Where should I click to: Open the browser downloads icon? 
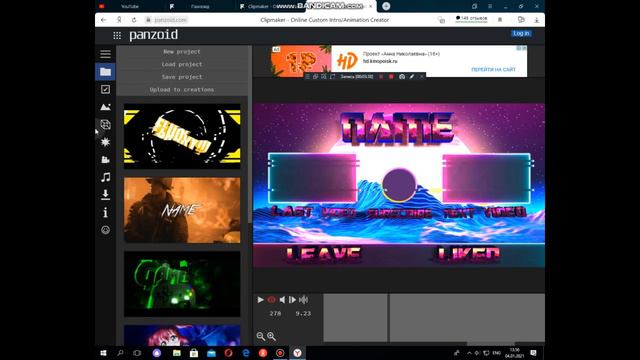(536, 20)
